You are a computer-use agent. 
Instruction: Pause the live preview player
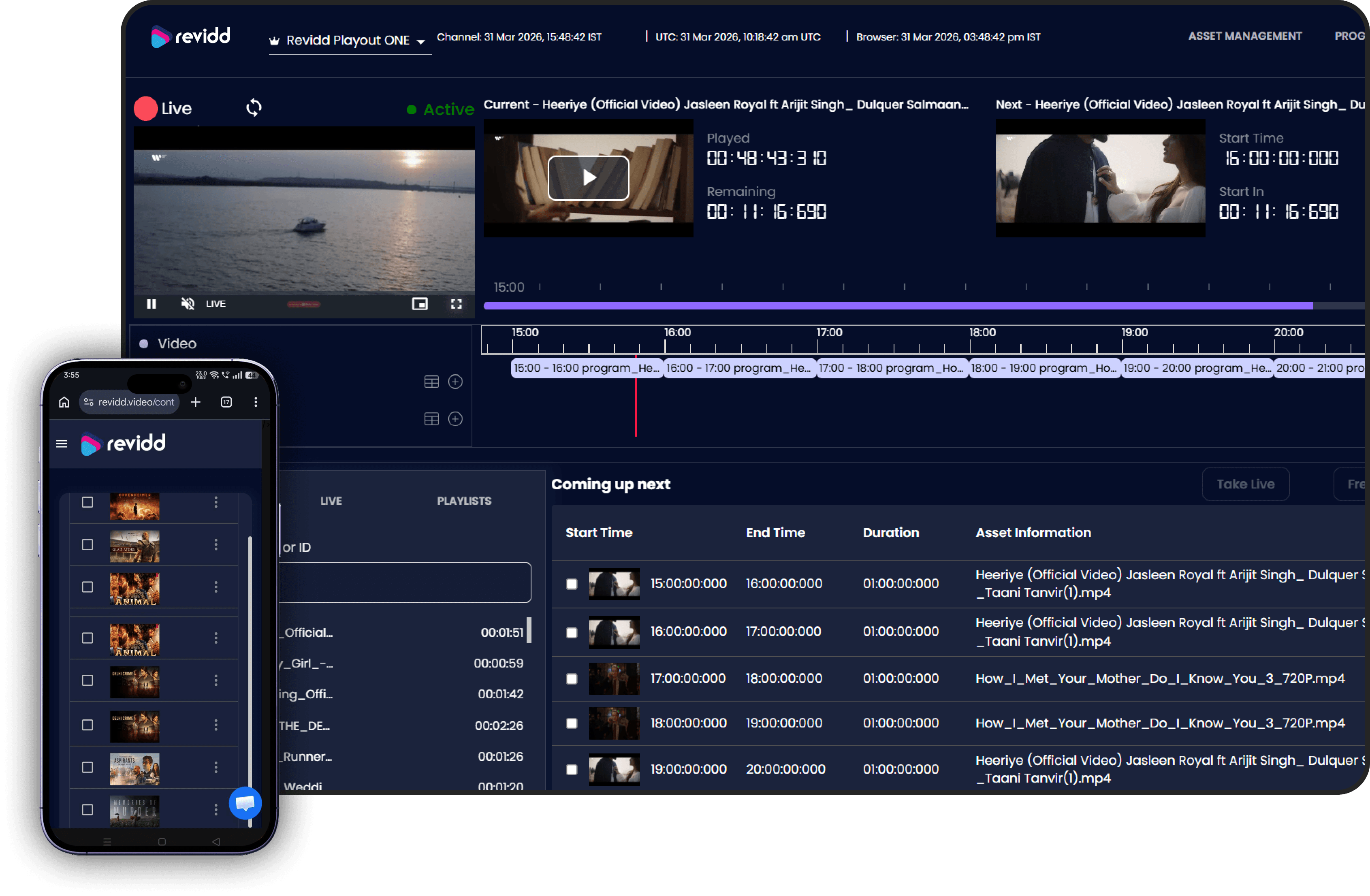152,304
